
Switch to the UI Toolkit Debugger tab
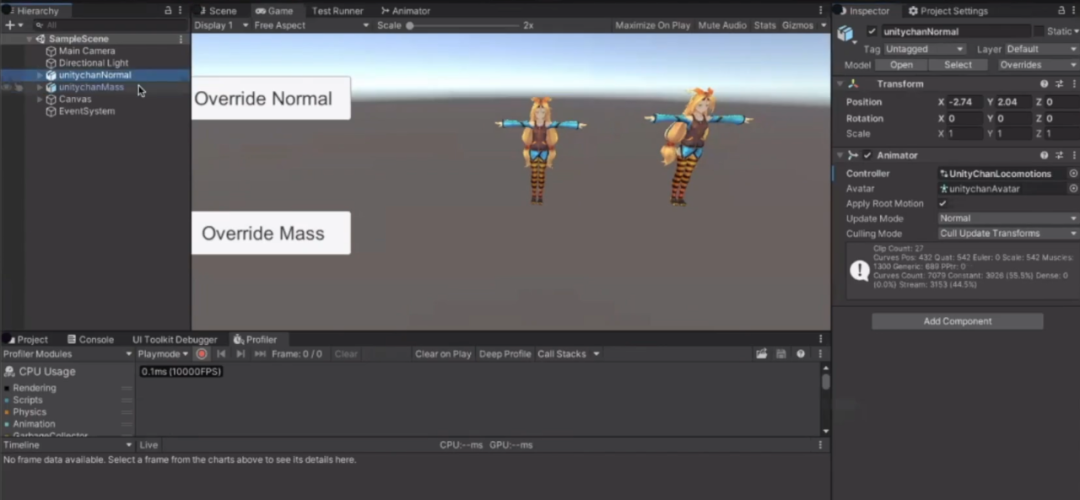tap(174, 340)
